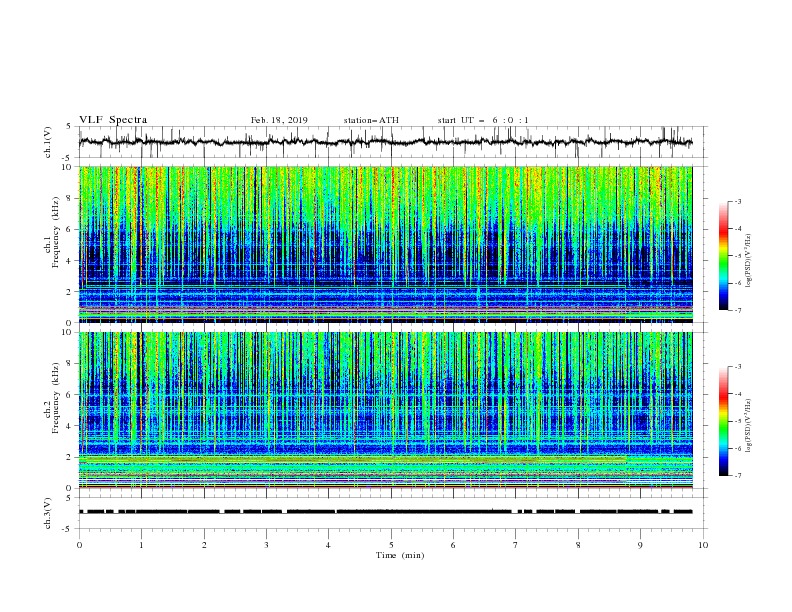Click "-7" on the ch.2 color bar
This screenshot has width=792, height=612.
tap(737, 476)
